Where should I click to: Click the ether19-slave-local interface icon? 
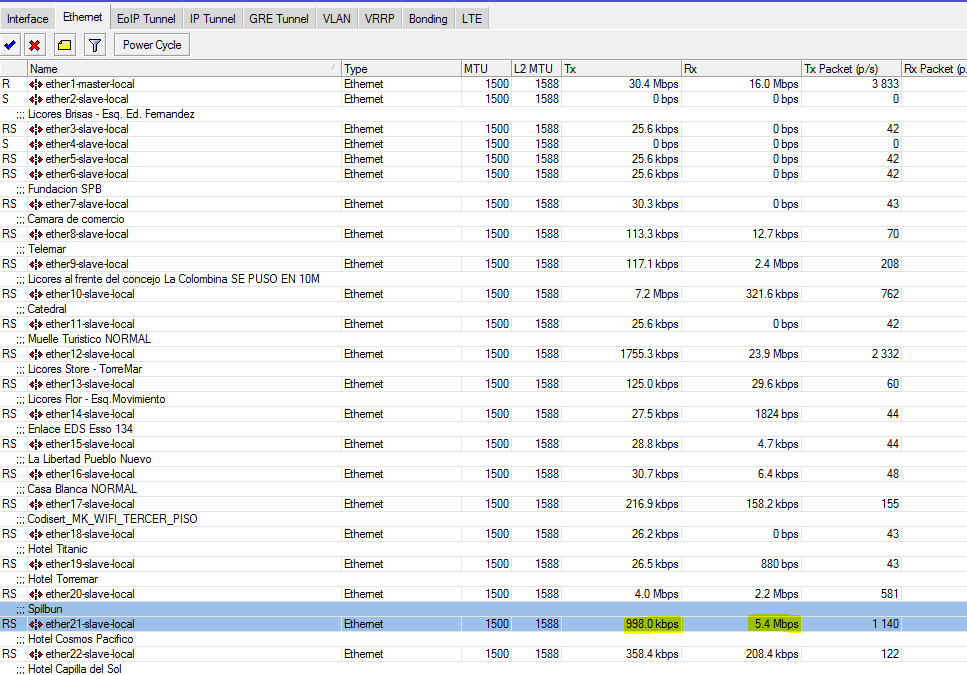[36, 564]
